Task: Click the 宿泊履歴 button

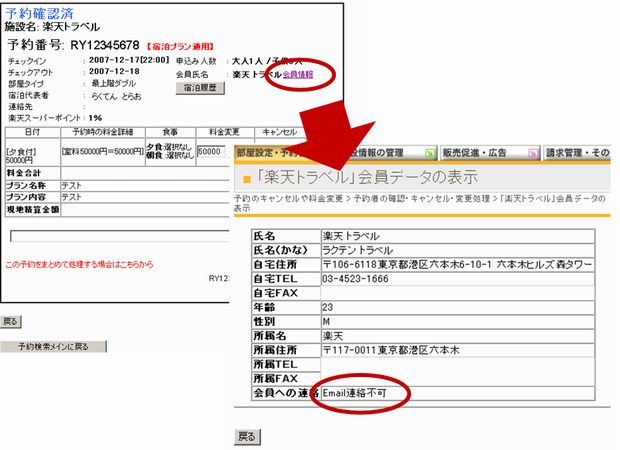Action: pyautogui.click(x=200, y=88)
